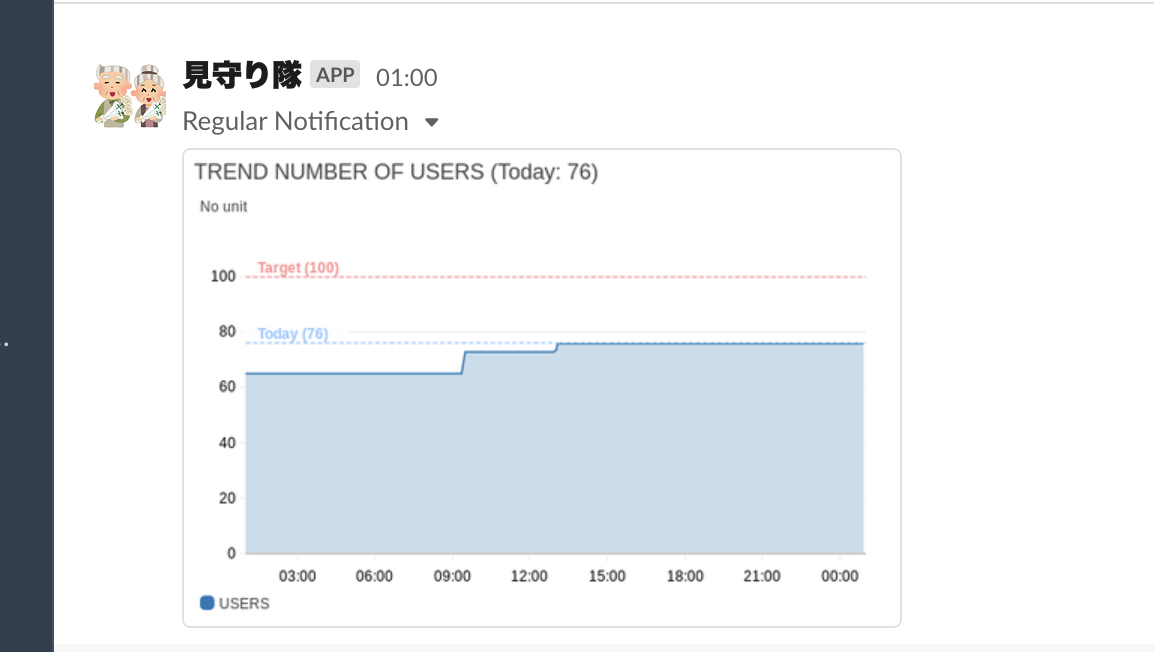
Task: Click the 20 value on the y-axis
Action: tap(225, 498)
